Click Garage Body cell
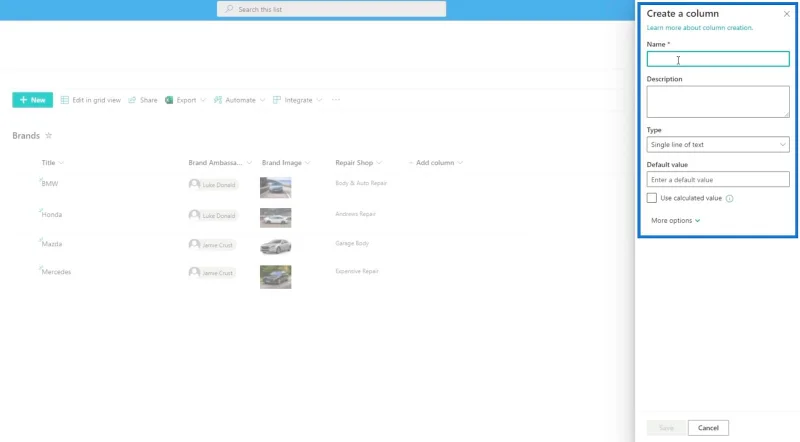800x442 pixels. tap(352, 243)
